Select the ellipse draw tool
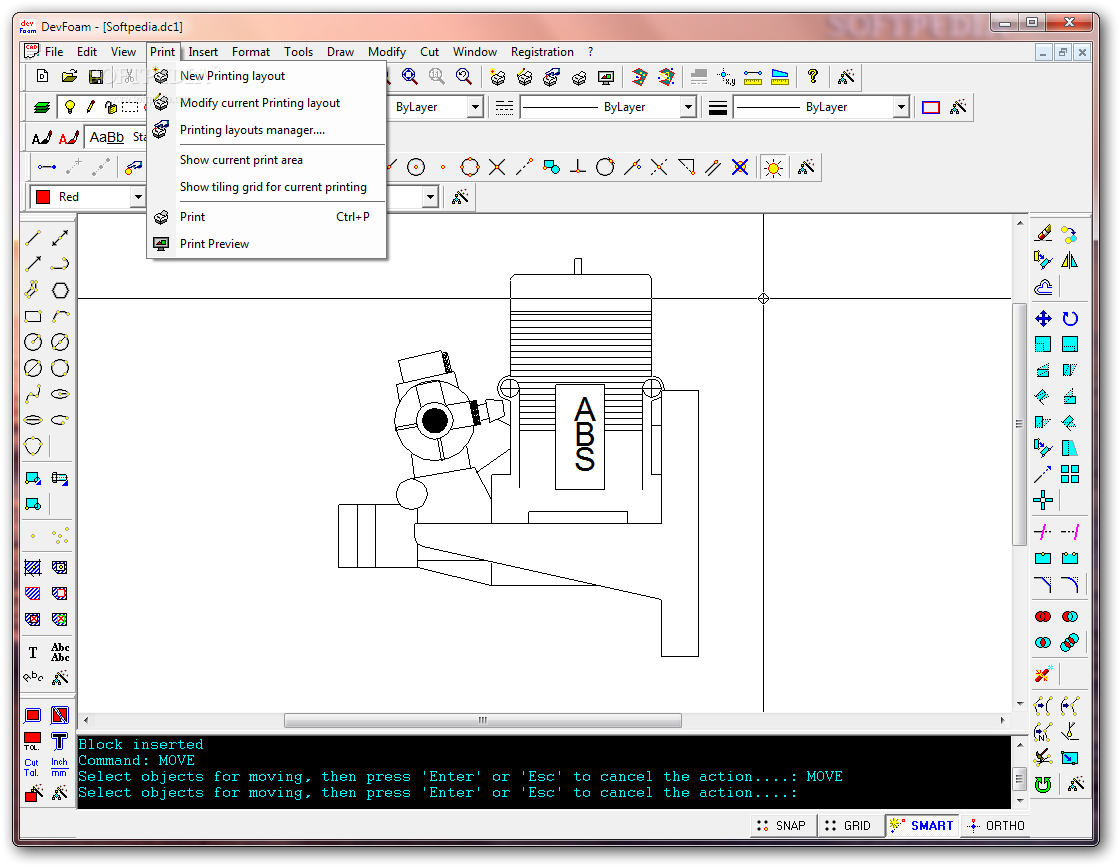1120x867 pixels. click(60, 394)
